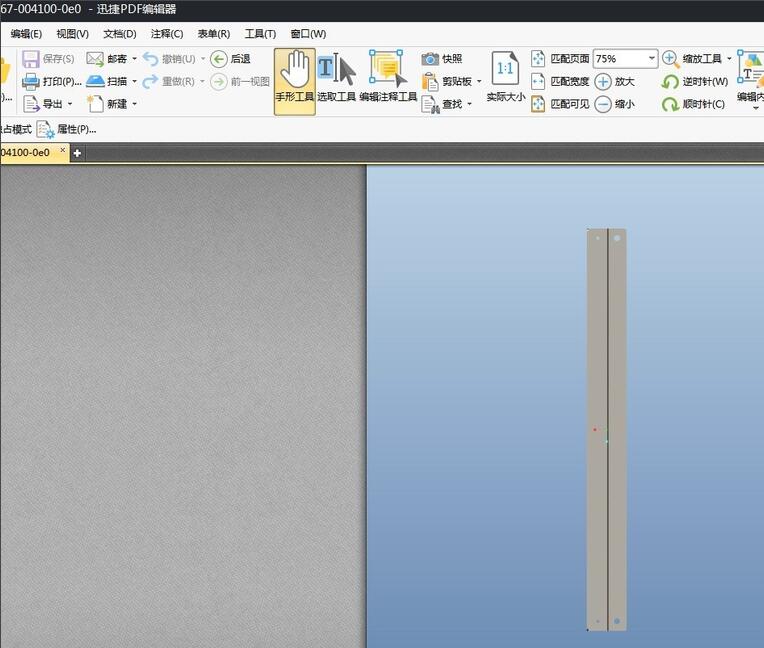Image resolution: width=764 pixels, height=648 pixels.
Task: Open the zoom percentage 75% dropdown
Action: 651,59
